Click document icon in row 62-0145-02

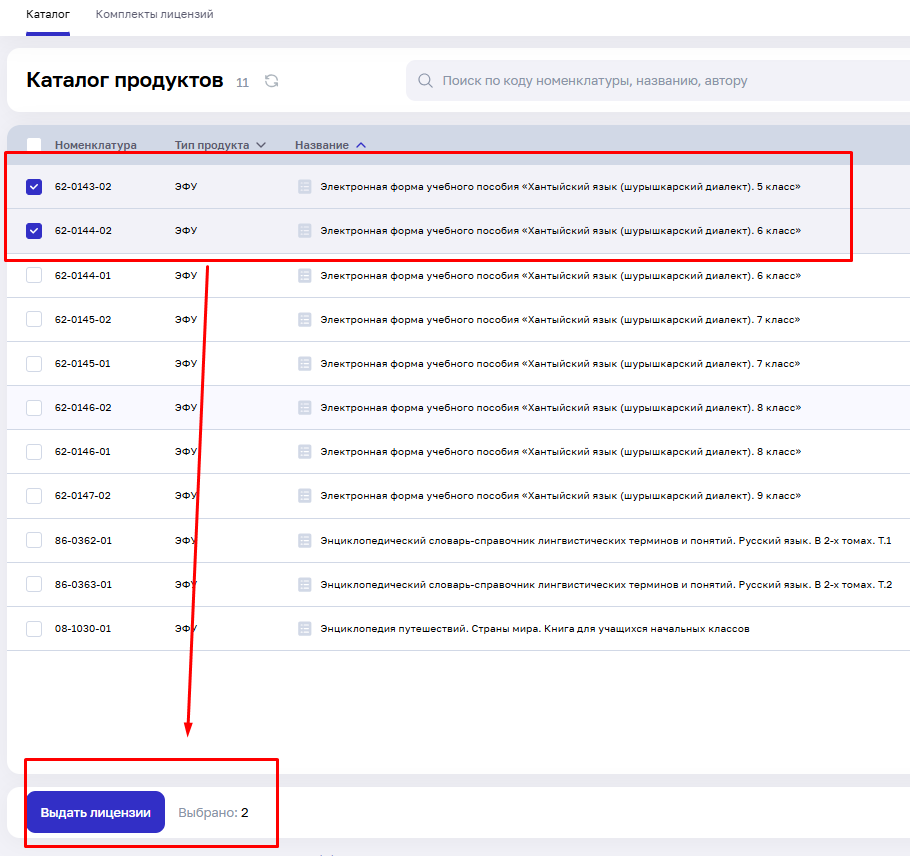pyautogui.click(x=305, y=320)
